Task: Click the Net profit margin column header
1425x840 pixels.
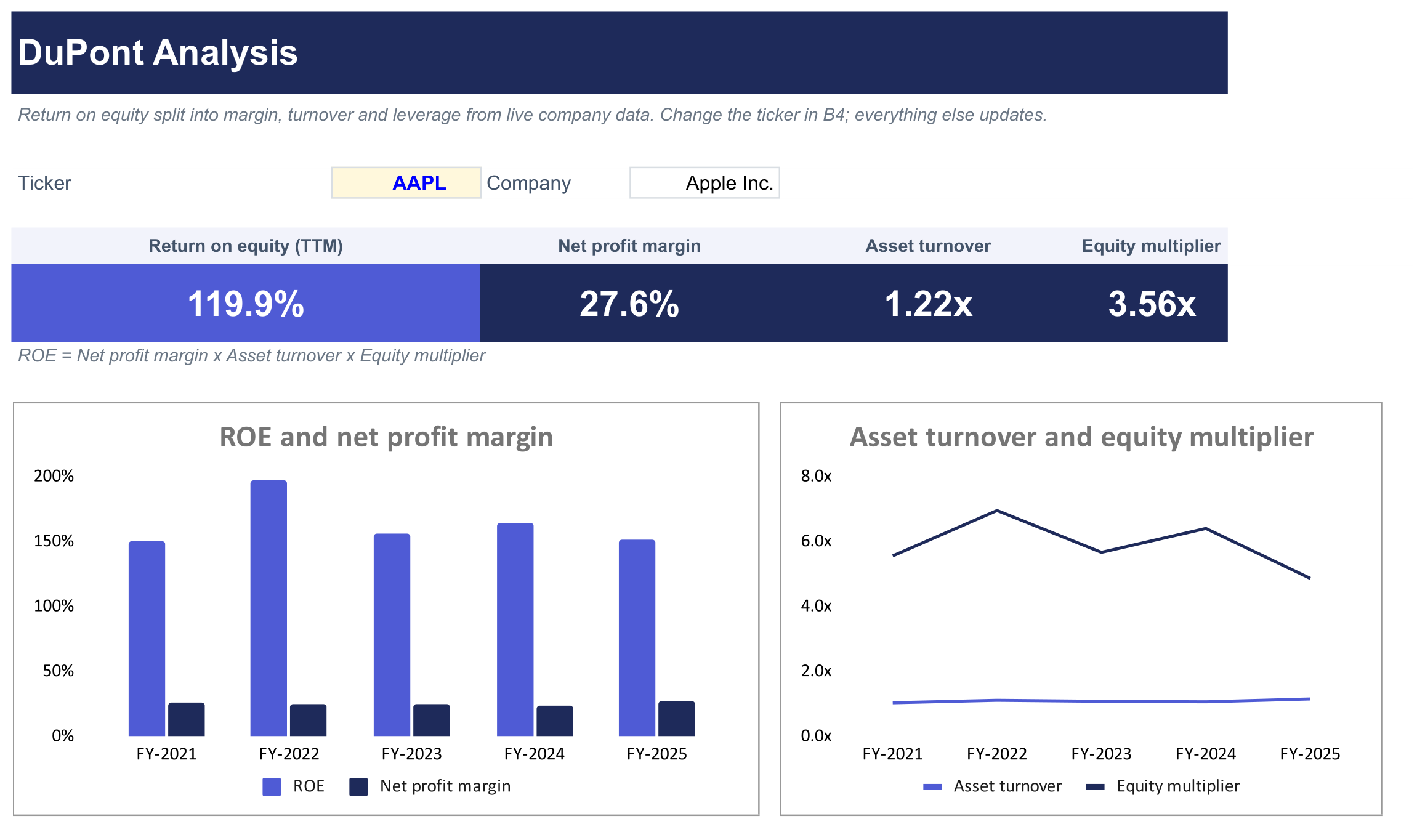Action: click(x=629, y=246)
